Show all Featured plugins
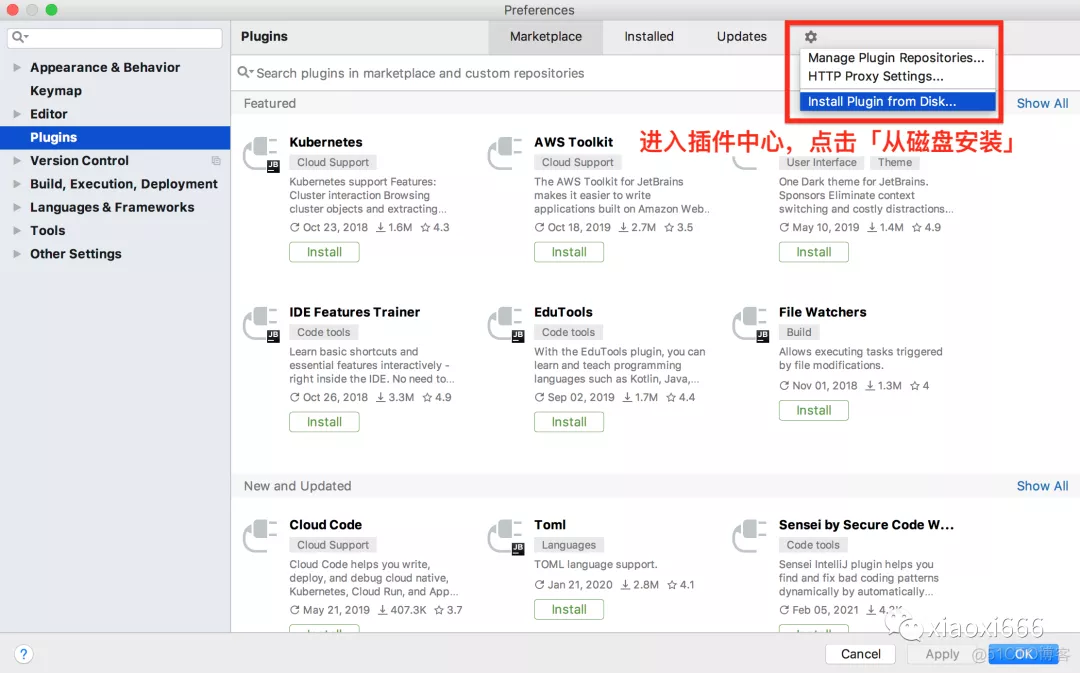The width and height of the screenshot is (1080, 673). point(1042,103)
